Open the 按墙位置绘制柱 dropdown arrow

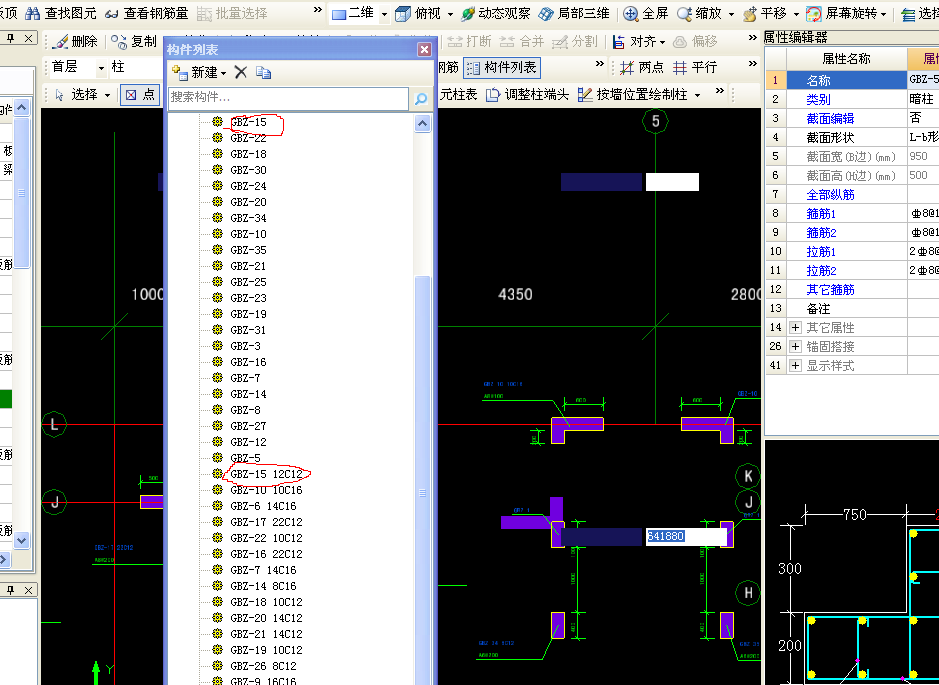(x=698, y=95)
